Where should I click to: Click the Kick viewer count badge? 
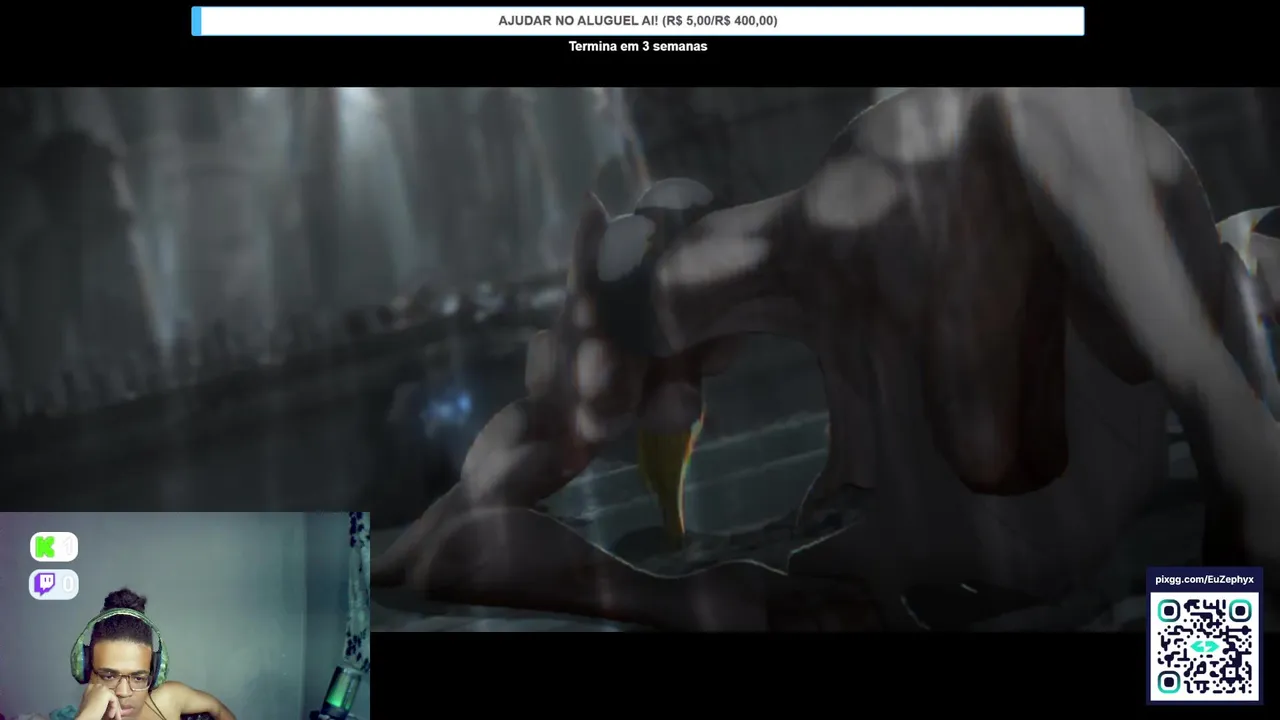54,547
